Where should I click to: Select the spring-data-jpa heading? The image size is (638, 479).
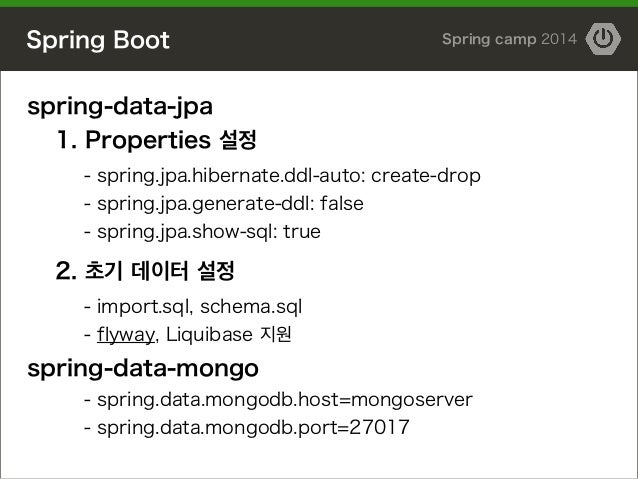point(120,107)
